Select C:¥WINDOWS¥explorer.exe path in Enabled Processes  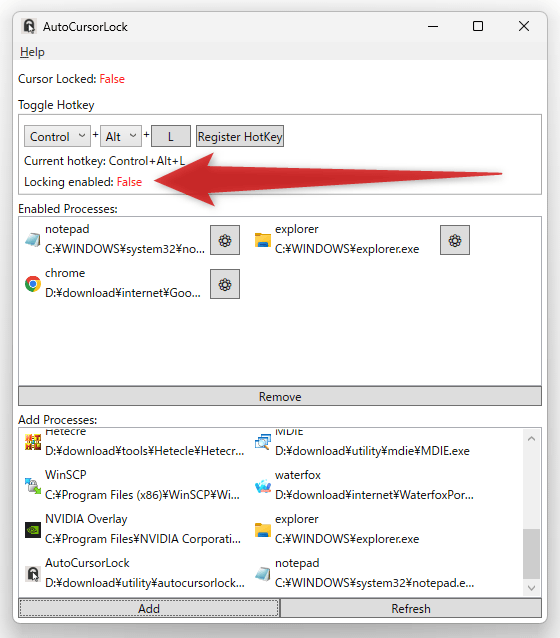tap(347, 249)
